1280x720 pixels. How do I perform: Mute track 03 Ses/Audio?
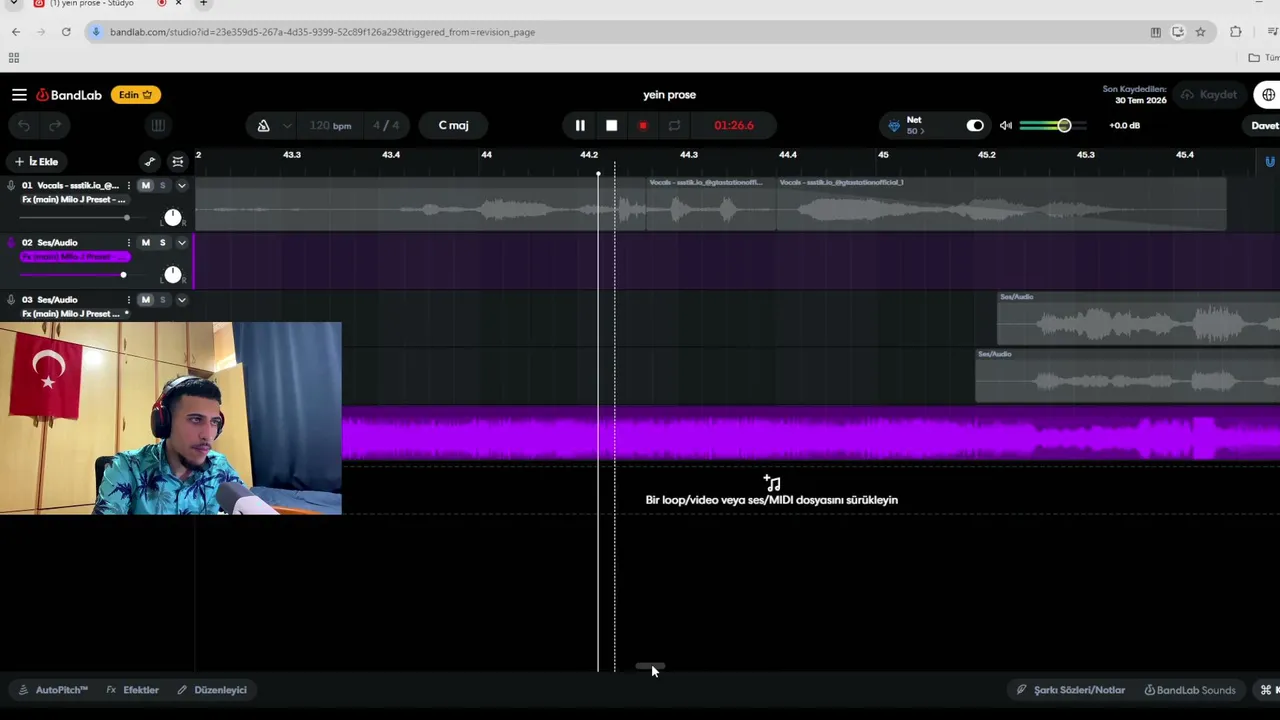(x=146, y=300)
